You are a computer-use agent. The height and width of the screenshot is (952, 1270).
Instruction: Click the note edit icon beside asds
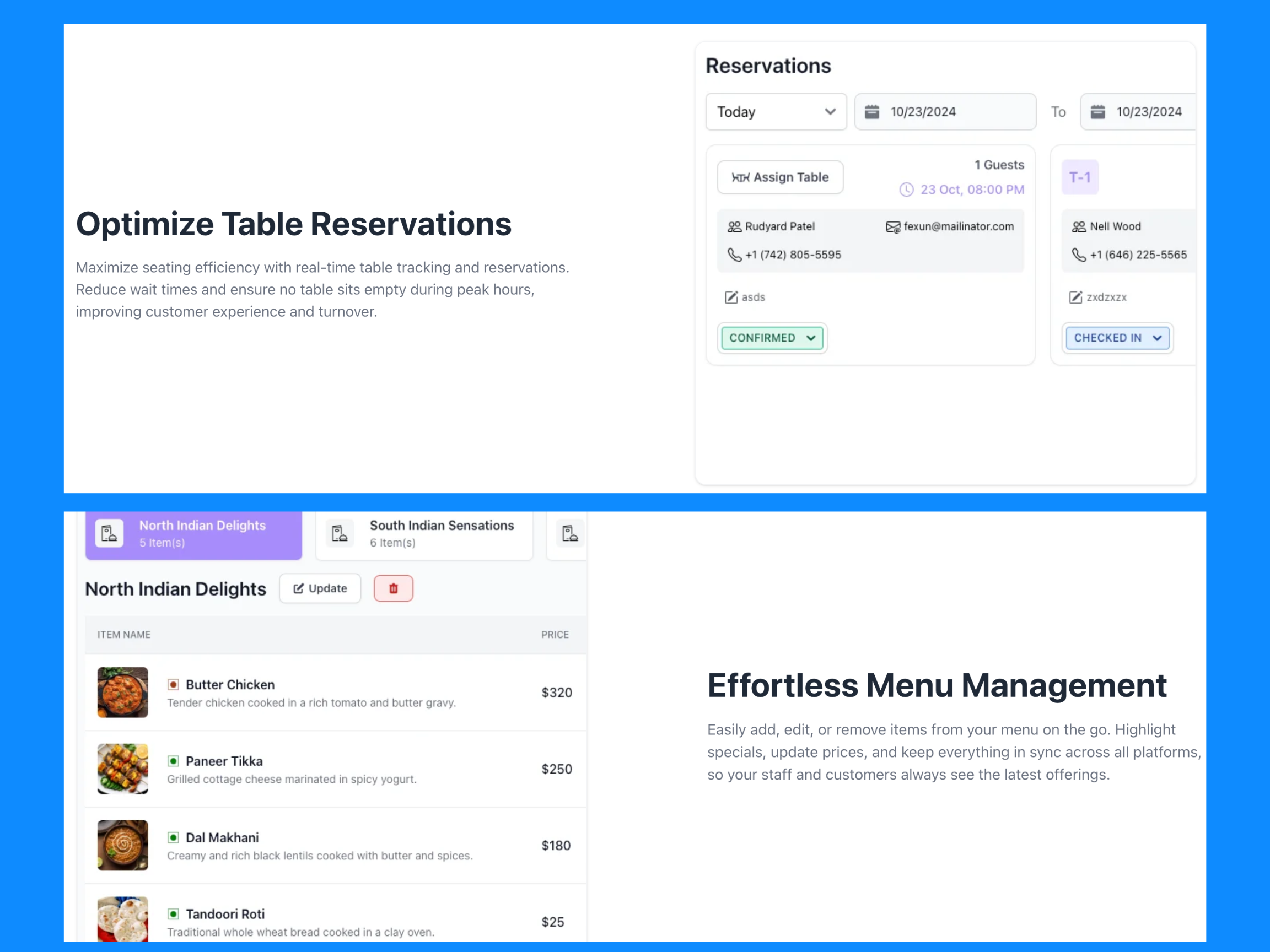[730, 297]
